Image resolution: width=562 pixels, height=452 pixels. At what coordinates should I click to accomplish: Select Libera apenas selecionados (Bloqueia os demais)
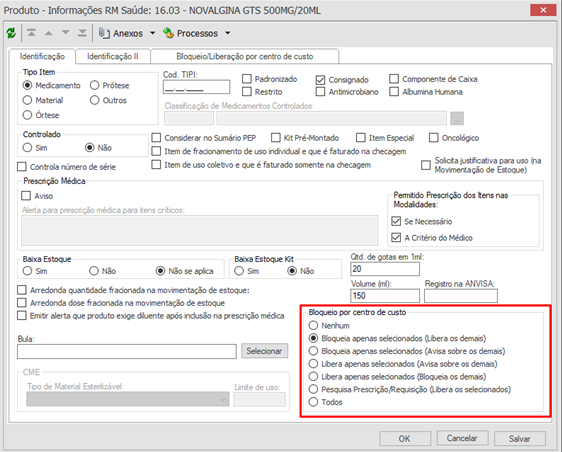pos(313,376)
